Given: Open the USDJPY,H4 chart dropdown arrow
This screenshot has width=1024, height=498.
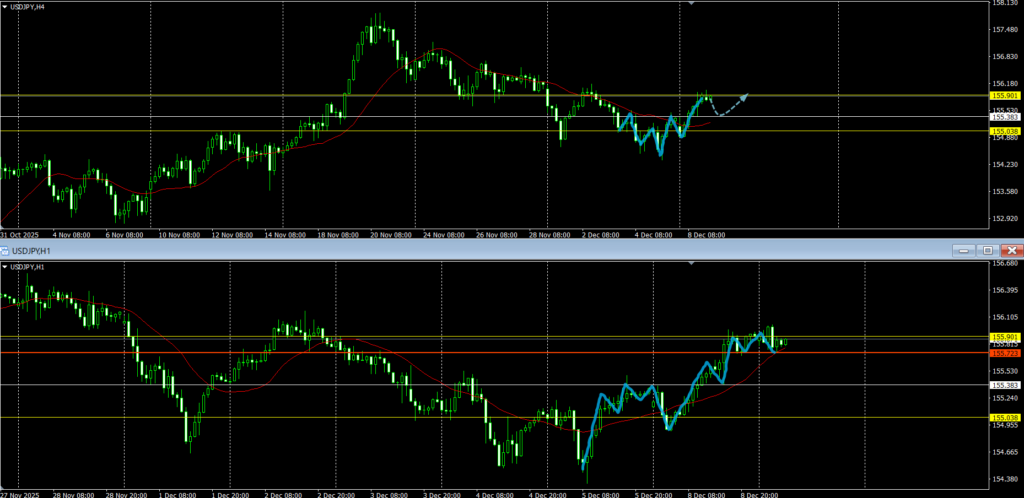Looking at the screenshot, I should 4,6.
